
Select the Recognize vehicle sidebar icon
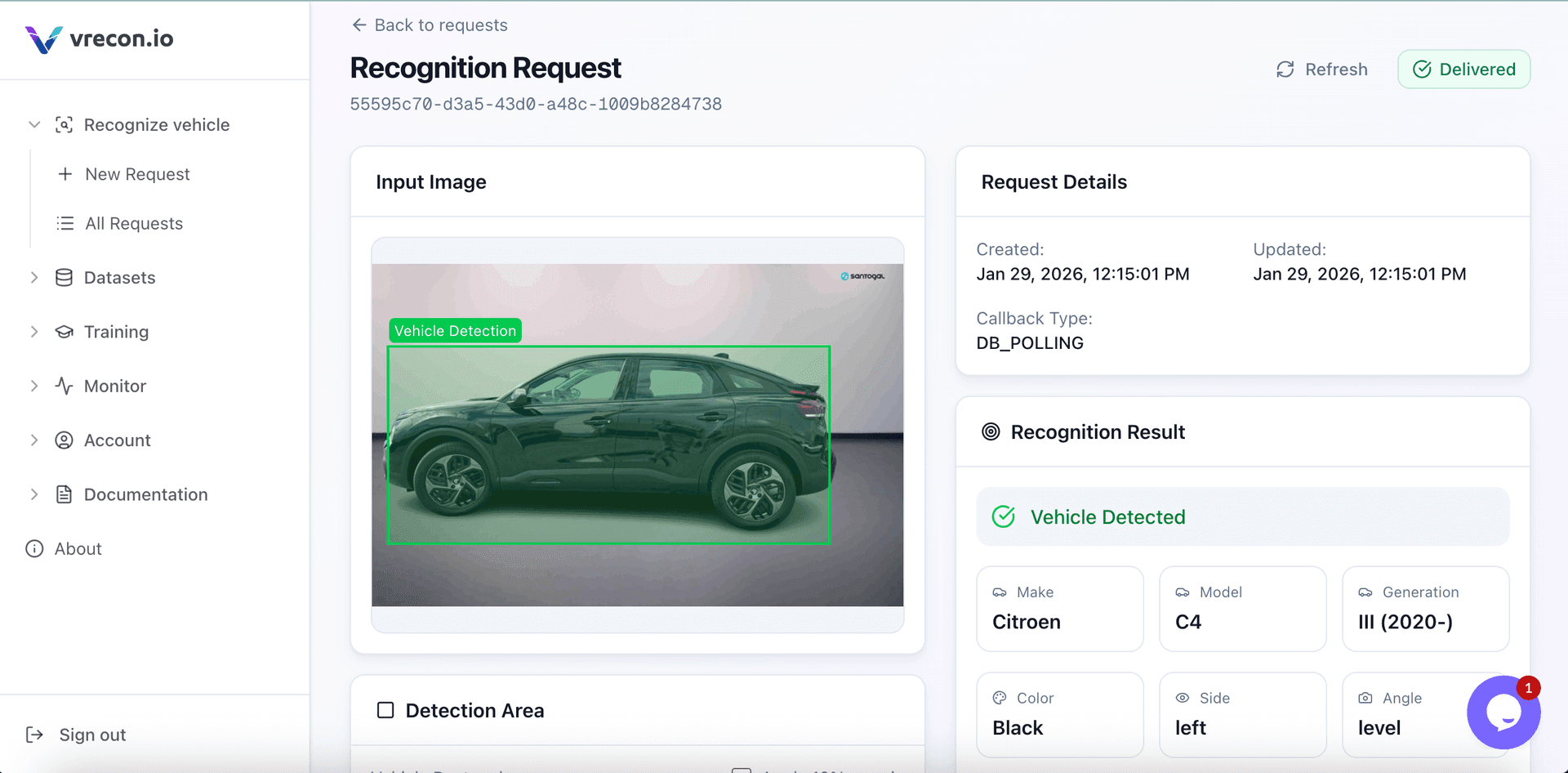(x=65, y=124)
